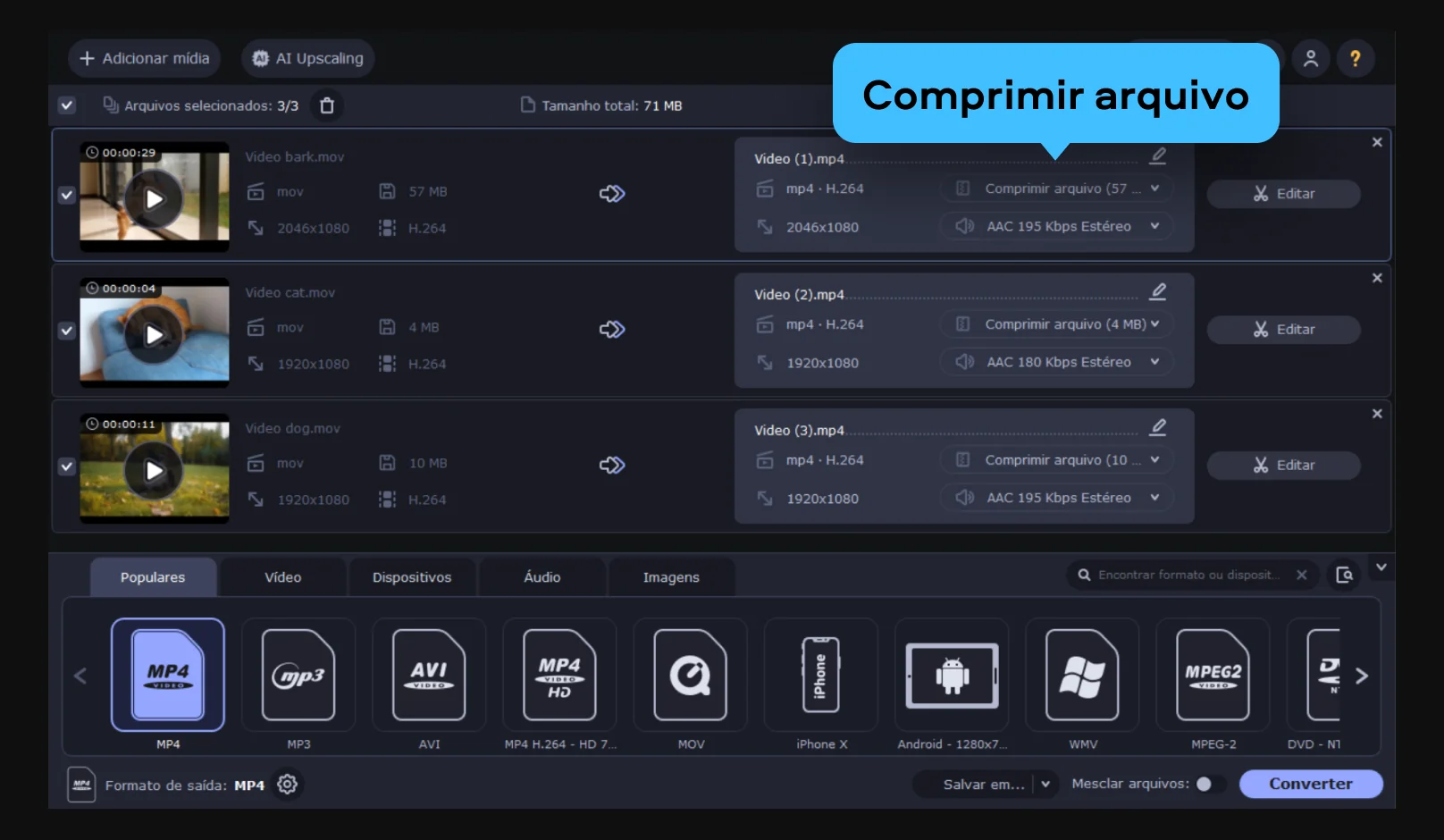Screen dimensions: 1444x840
Task: Open Comprimir arquivo dropdown for Video (1).mp4
Action: pyautogui.click(x=1056, y=189)
